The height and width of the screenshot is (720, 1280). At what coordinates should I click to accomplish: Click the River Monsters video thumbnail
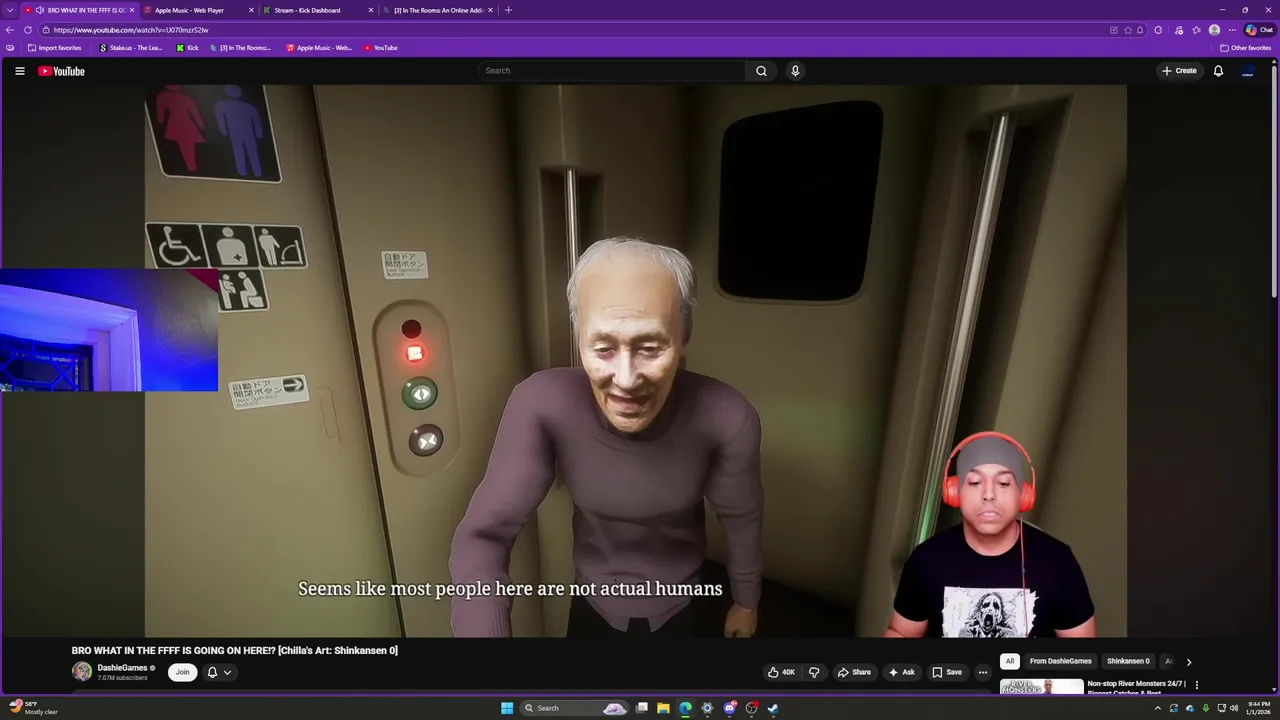point(1041,687)
